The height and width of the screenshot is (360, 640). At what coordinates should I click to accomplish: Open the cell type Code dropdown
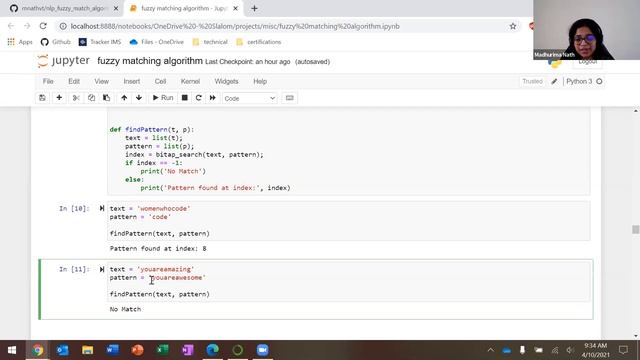(249, 98)
